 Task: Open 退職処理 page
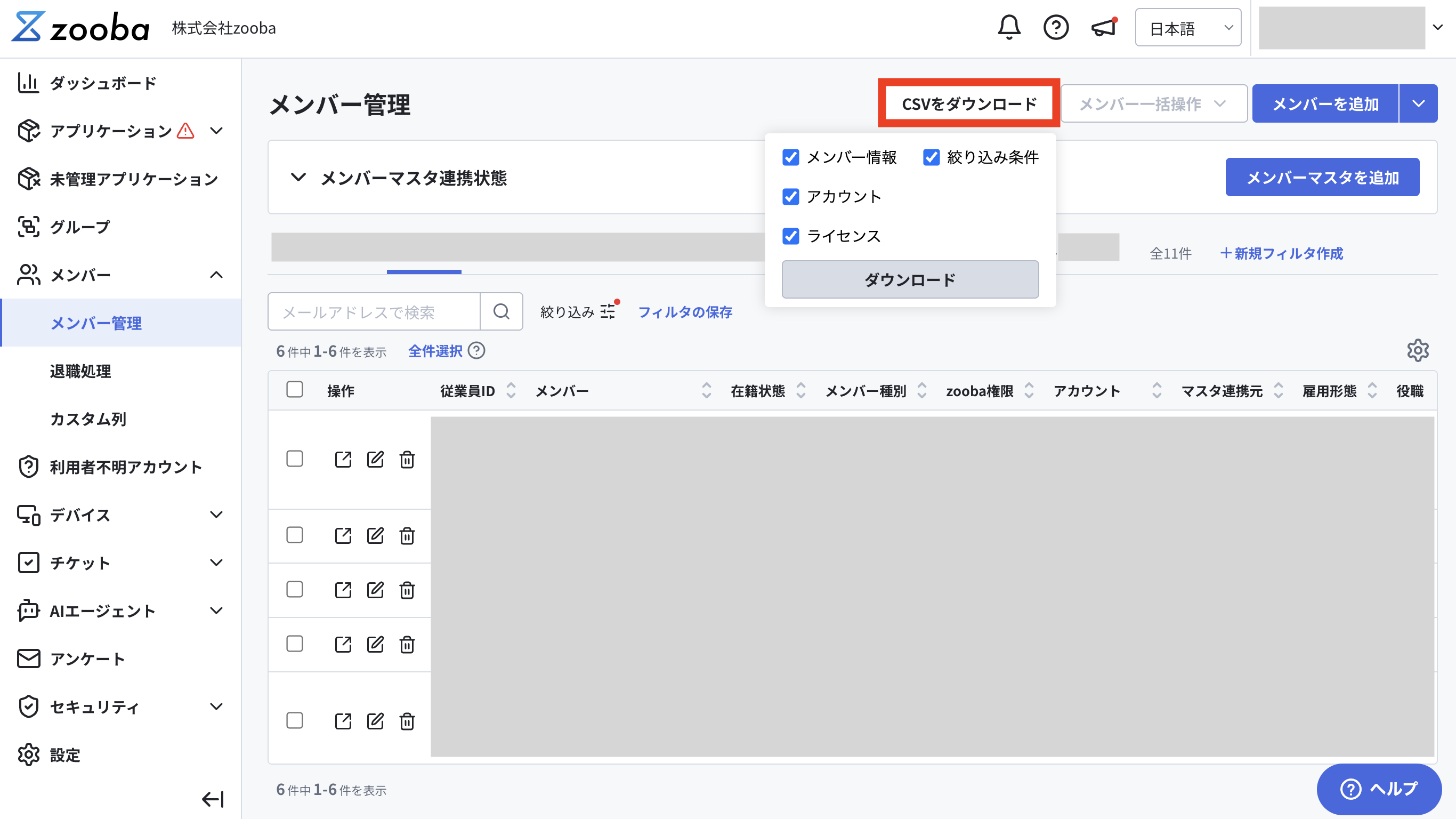(80, 371)
